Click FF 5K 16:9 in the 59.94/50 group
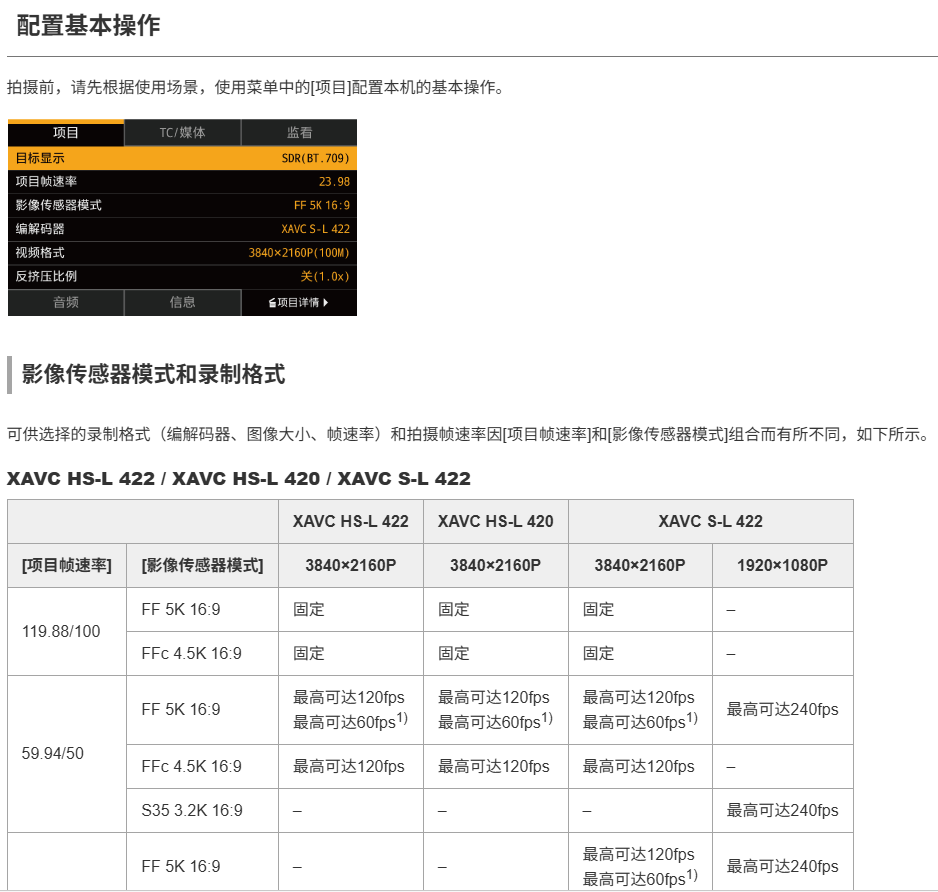The height and width of the screenshot is (892, 938). (202, 710)
